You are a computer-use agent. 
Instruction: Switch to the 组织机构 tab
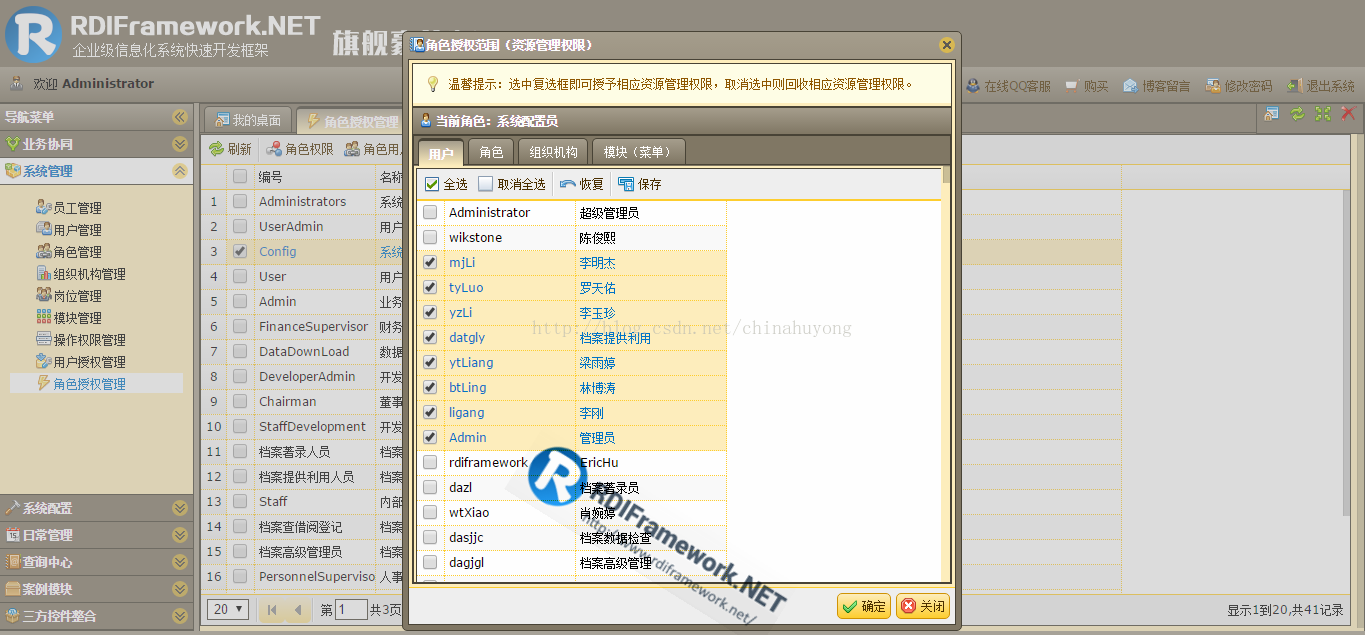(554, 152)
